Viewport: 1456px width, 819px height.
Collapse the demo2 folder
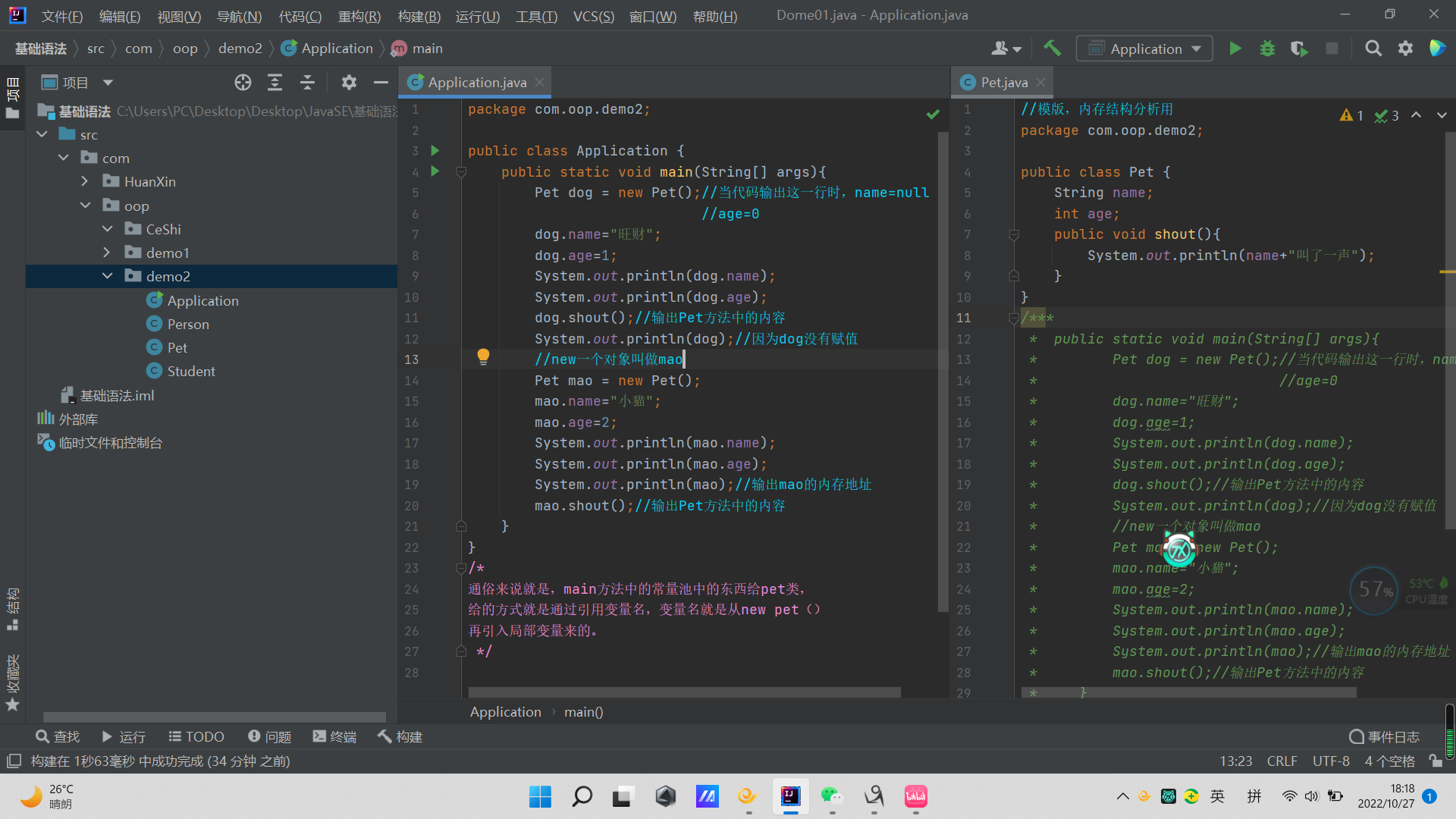(x=107, y=276)
